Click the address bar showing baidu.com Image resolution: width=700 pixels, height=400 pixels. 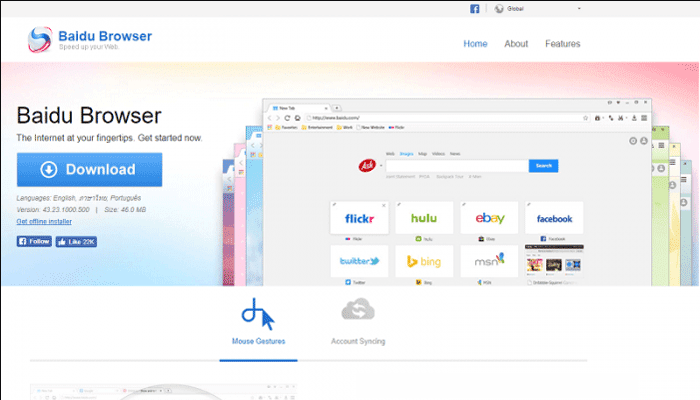(x=448, y=118)
